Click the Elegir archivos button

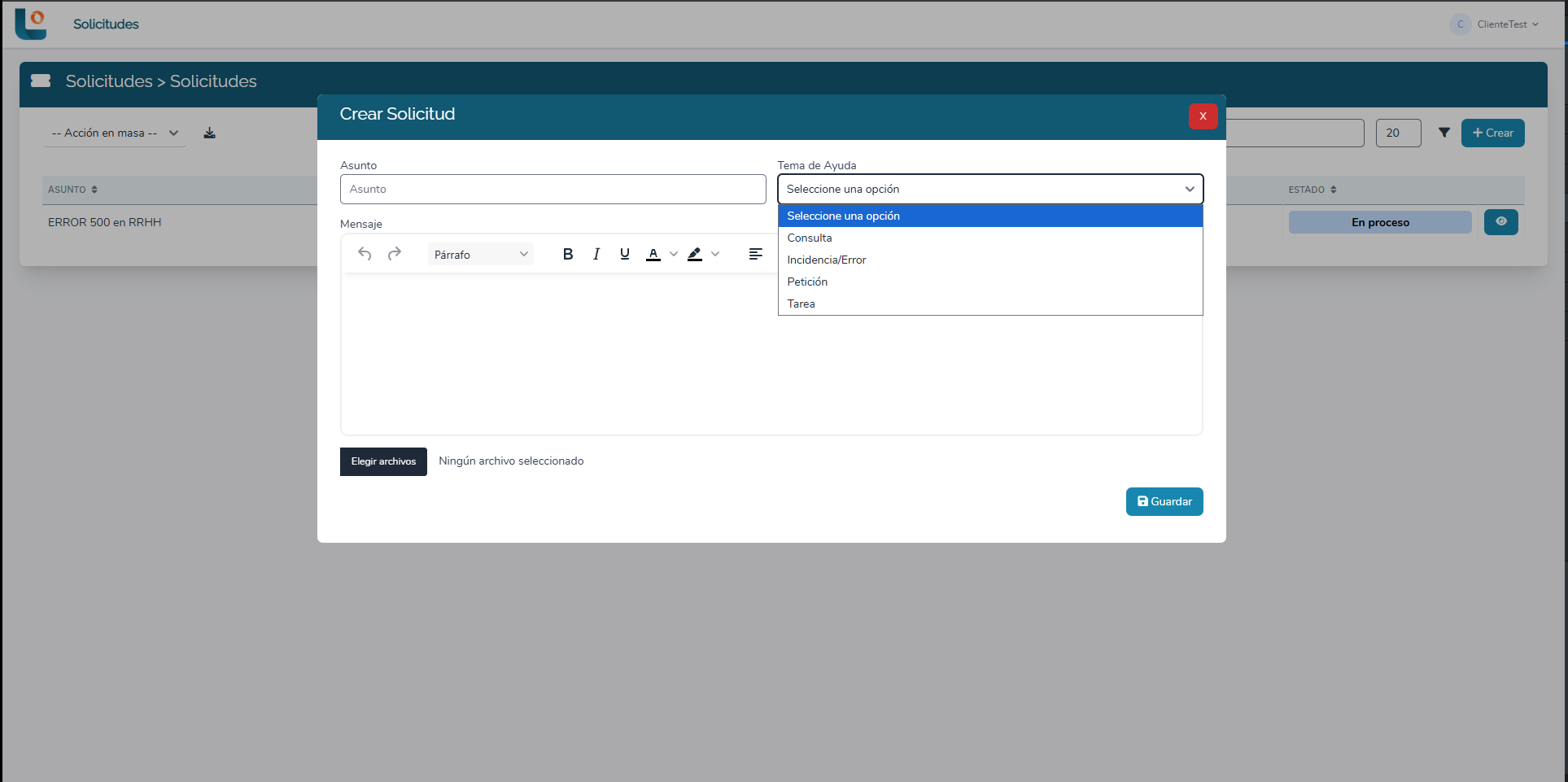pos(383,461)
